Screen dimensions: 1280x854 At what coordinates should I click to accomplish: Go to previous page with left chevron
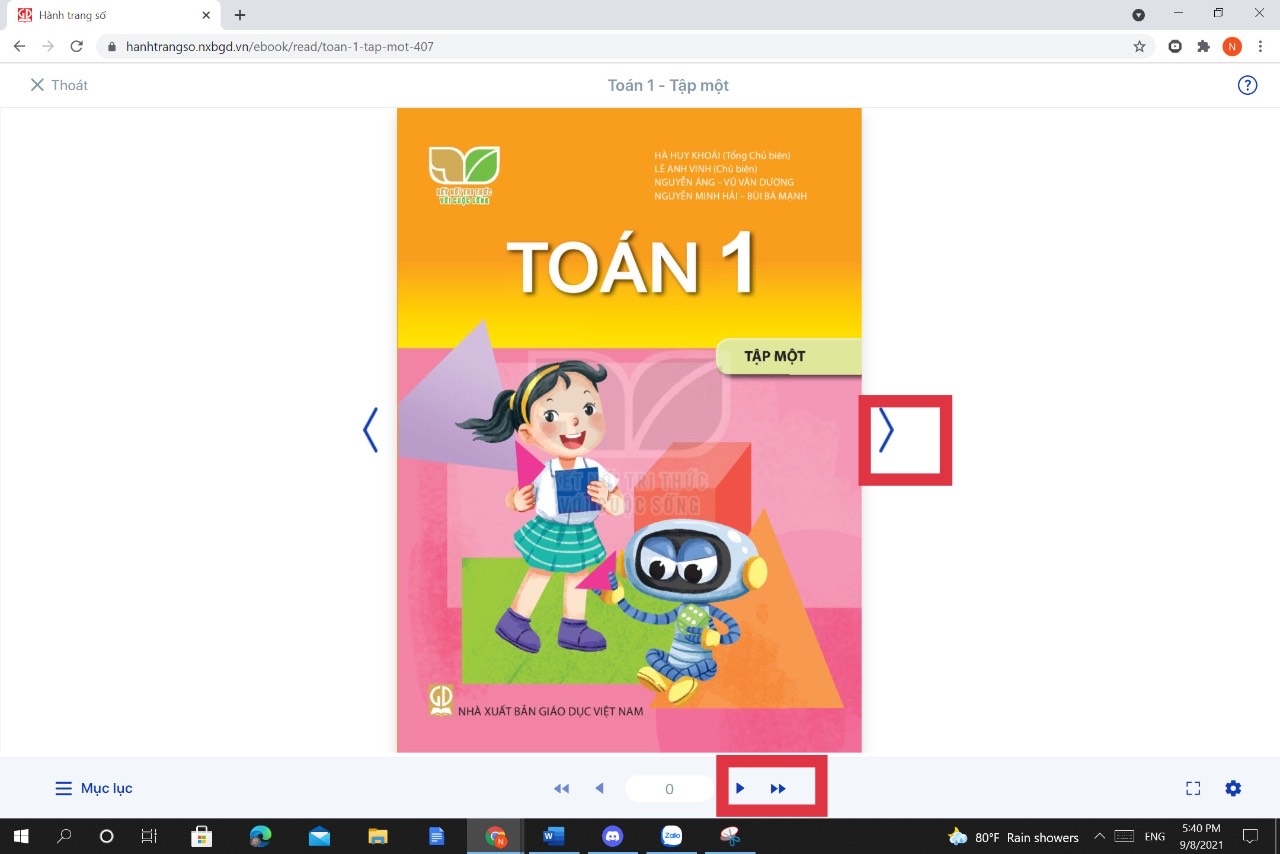[x=370, y=430]
